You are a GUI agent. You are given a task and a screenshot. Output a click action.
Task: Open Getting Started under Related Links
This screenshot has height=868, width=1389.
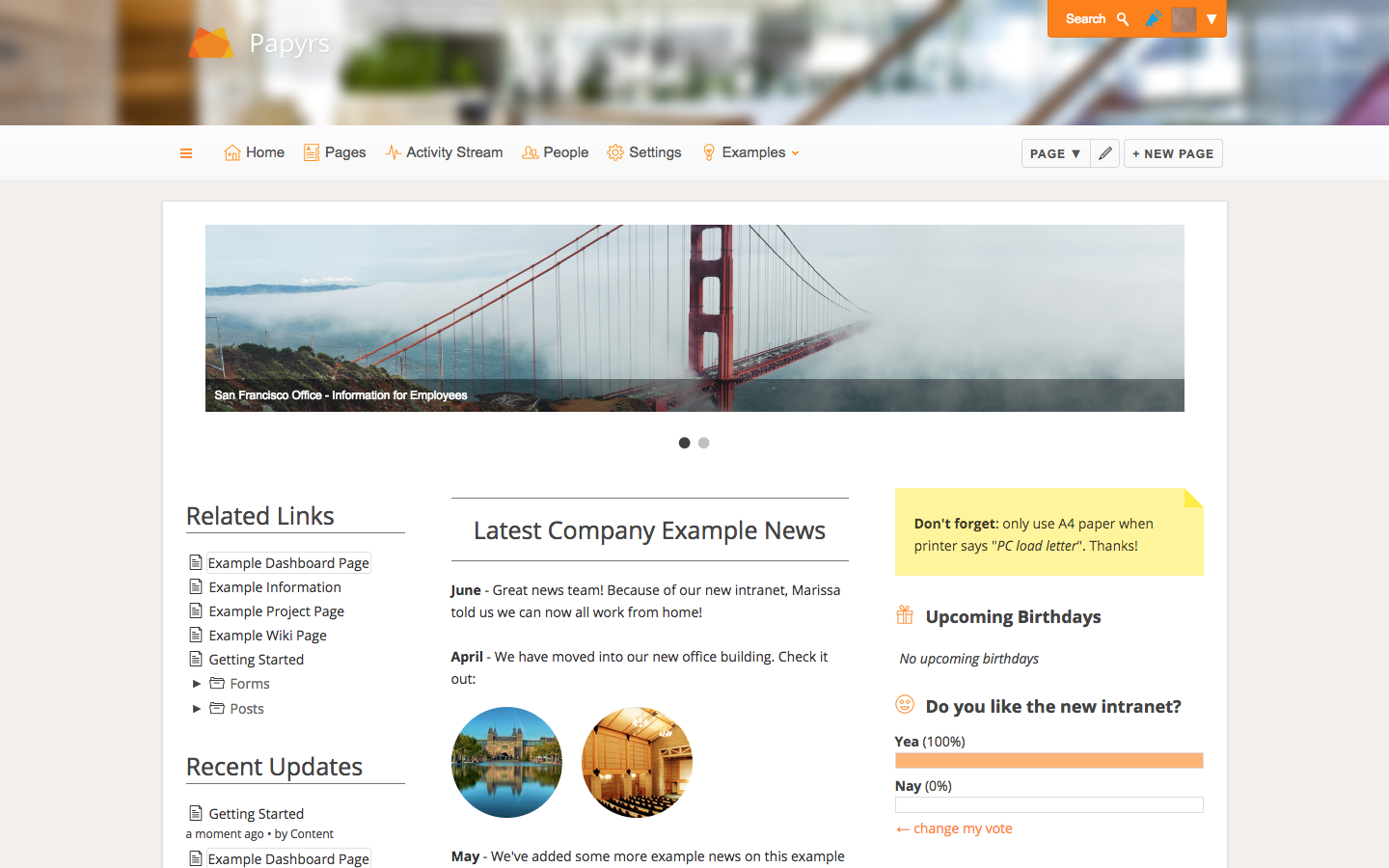click(257, 660)
